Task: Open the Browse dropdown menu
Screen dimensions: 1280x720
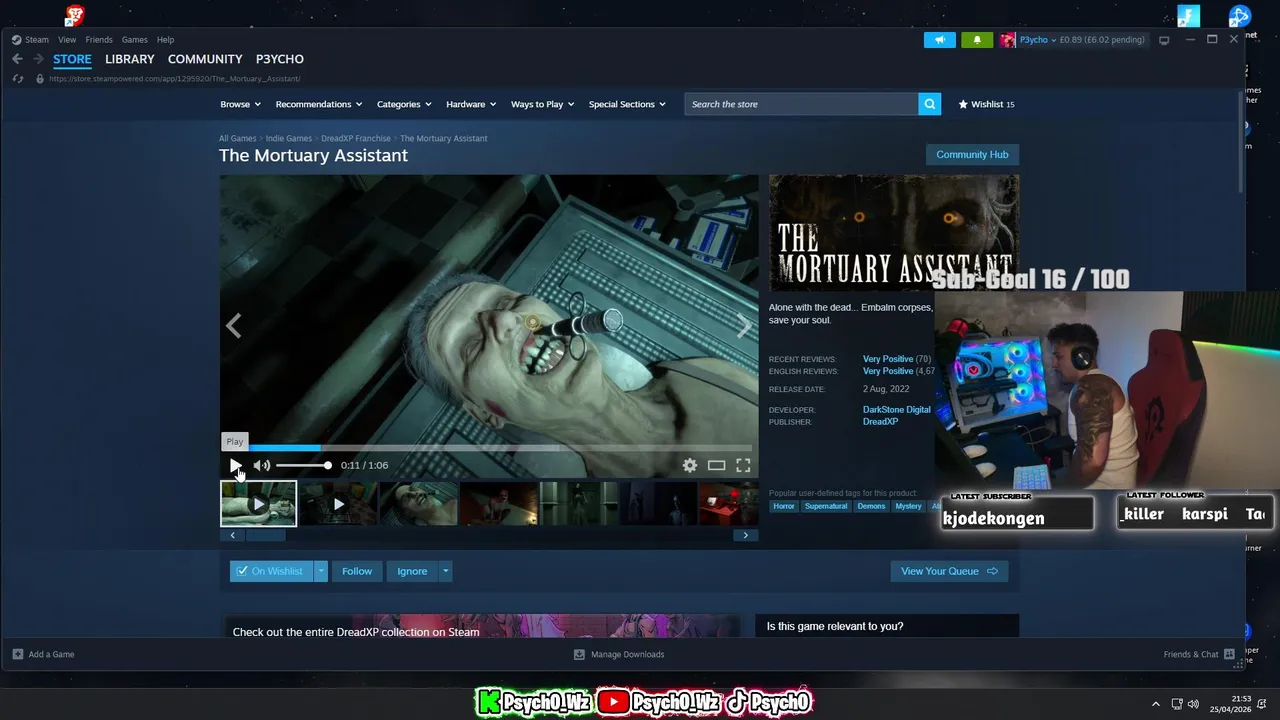Action: click(240, 104)
